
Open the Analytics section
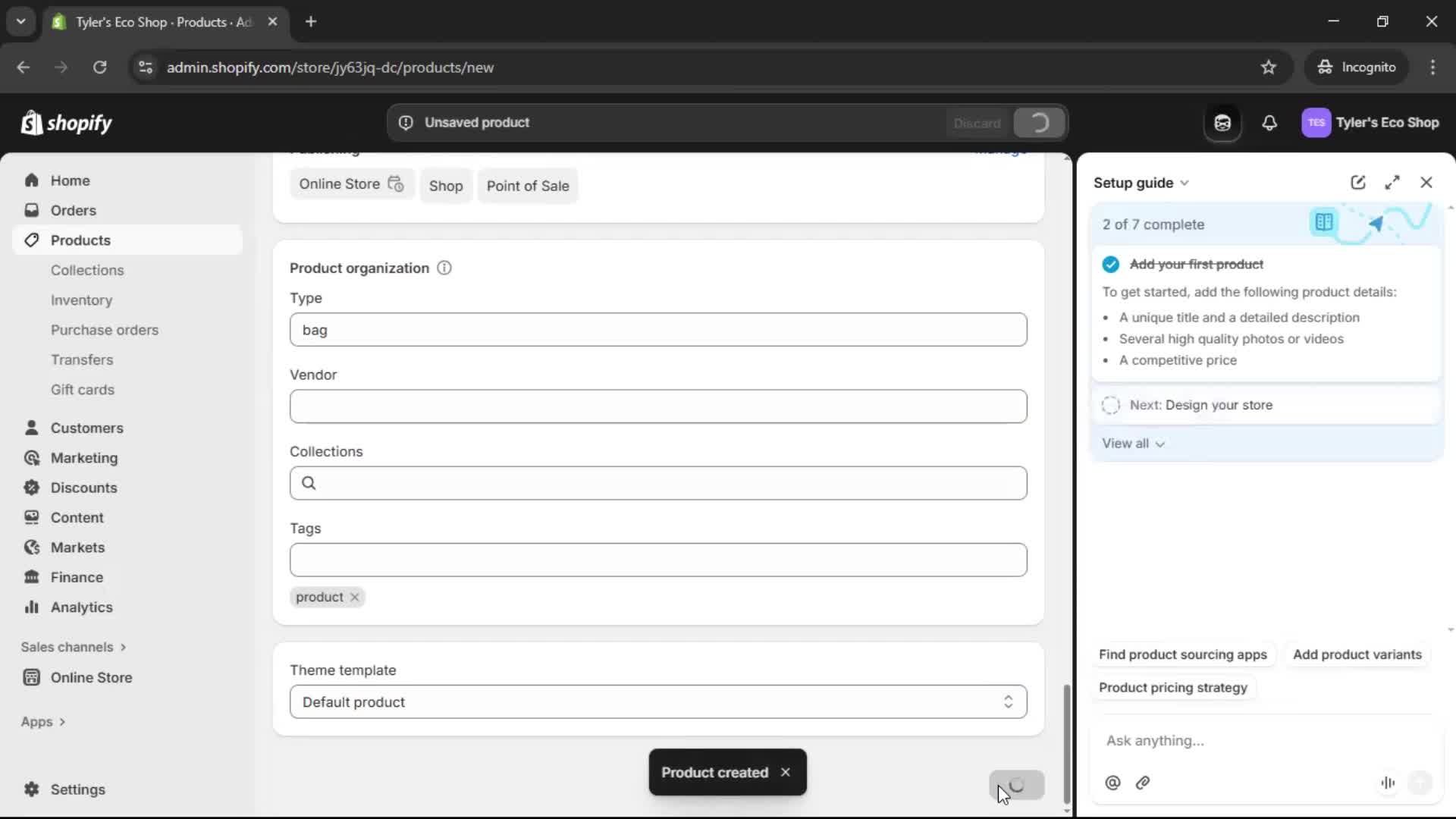pos(80,607)
